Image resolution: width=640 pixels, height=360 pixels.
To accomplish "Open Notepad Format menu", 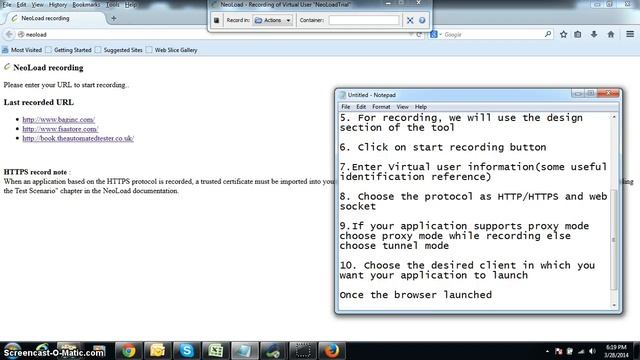I will pos(381,107).
